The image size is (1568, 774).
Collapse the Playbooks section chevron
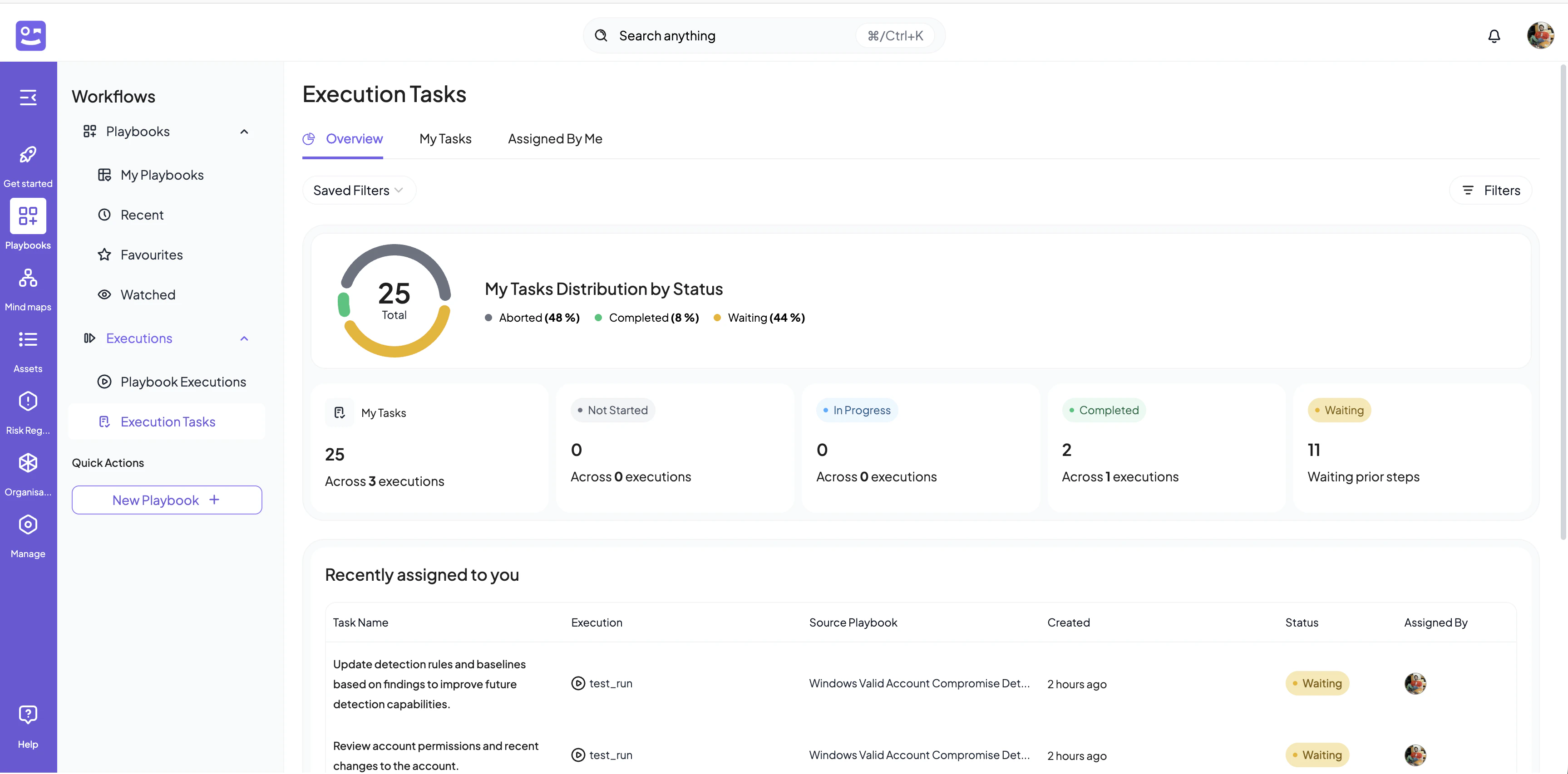(244, 131)
